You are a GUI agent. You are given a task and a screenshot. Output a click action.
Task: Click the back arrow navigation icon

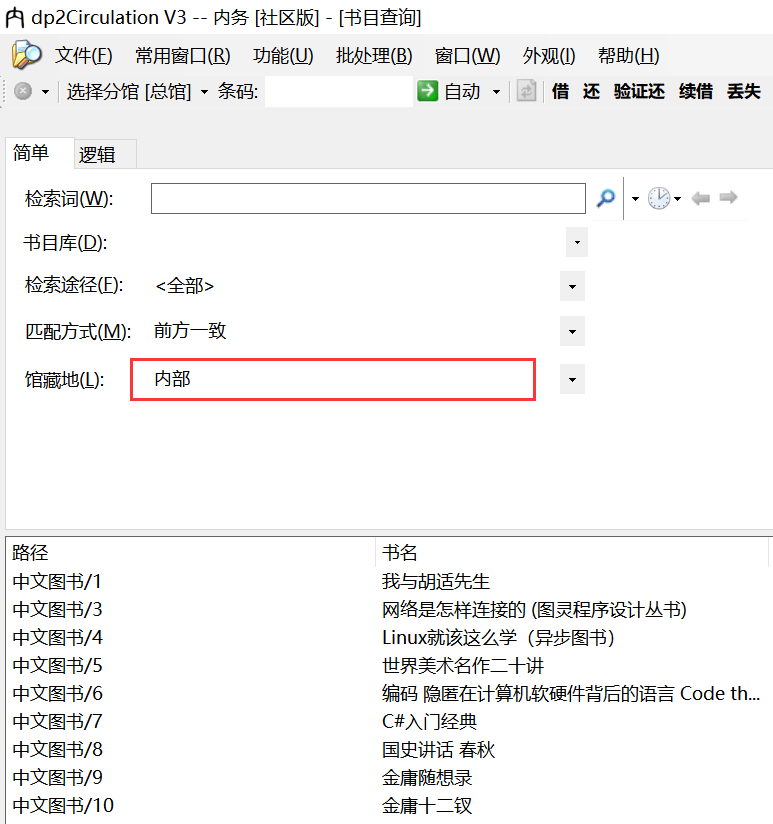click(x=700, y=198)
